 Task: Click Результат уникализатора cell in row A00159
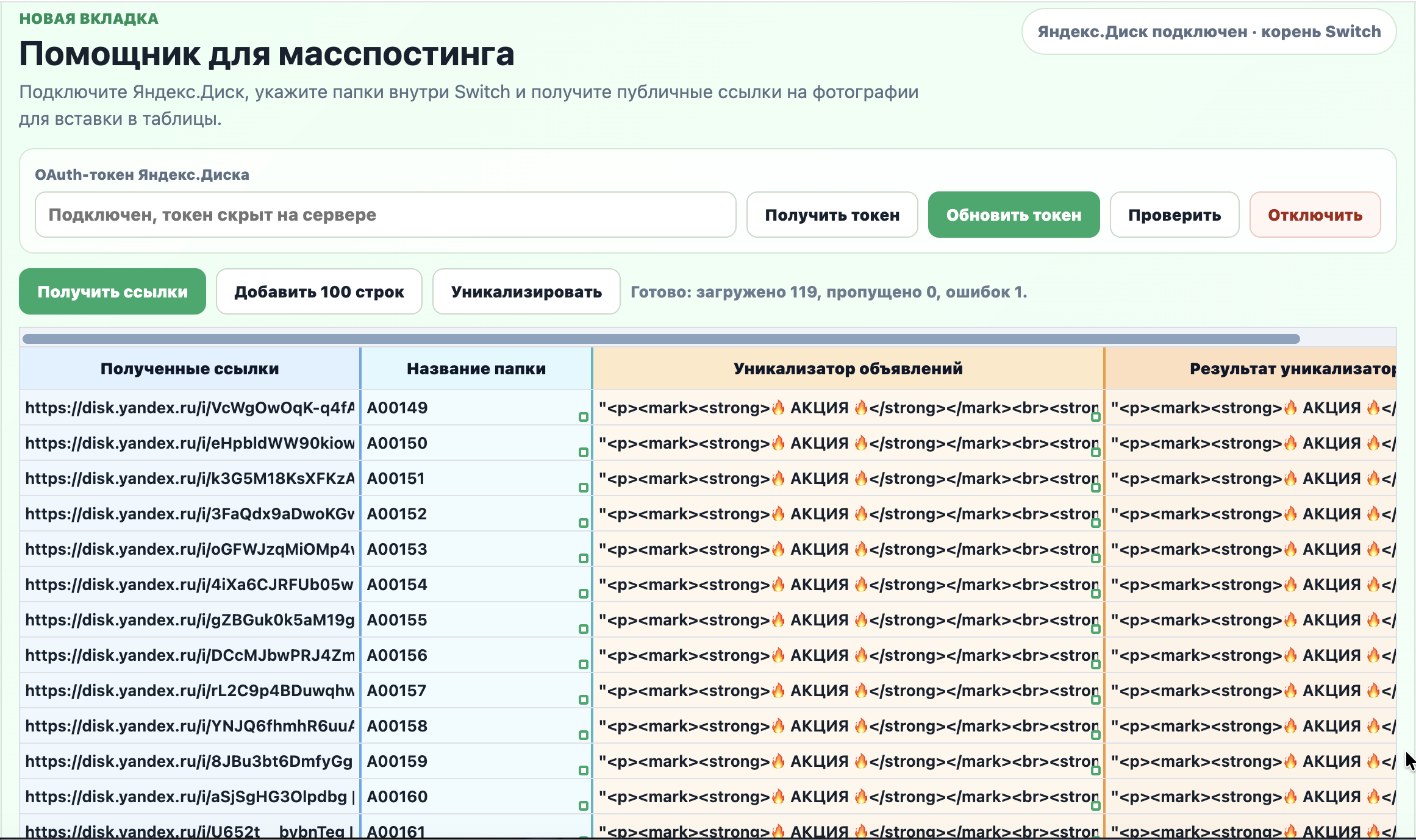(x=1251, y=761)
